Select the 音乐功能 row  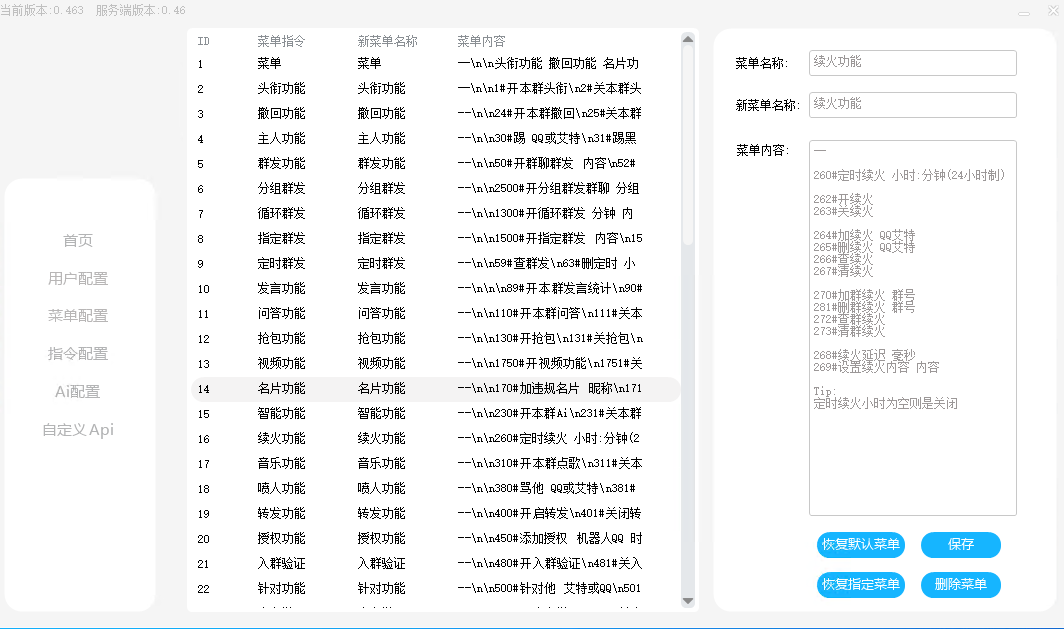coord(436,464)
